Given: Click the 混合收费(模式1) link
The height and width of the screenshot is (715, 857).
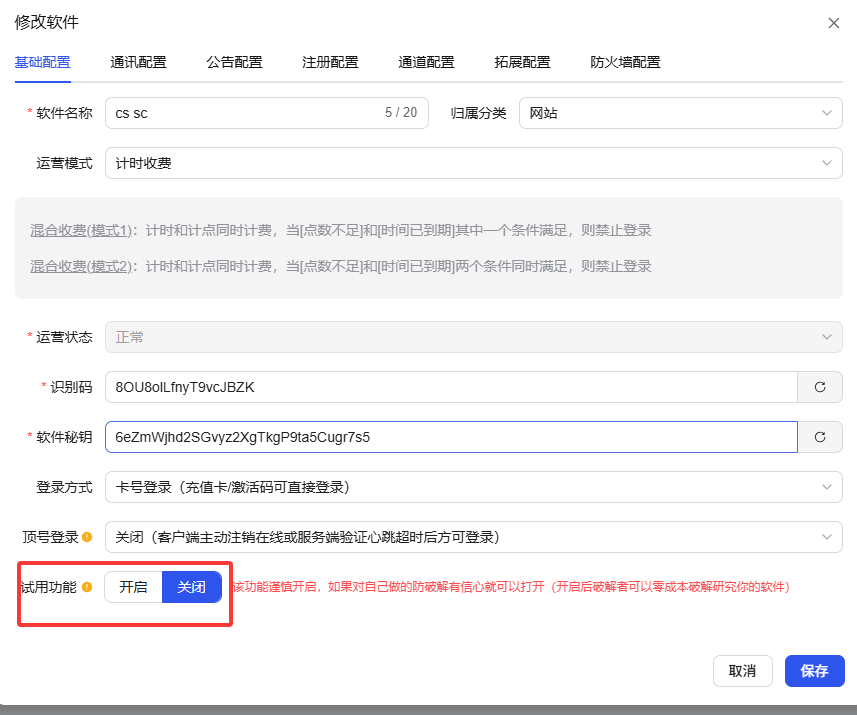Looking at the screenshot, I should point(81,231).
